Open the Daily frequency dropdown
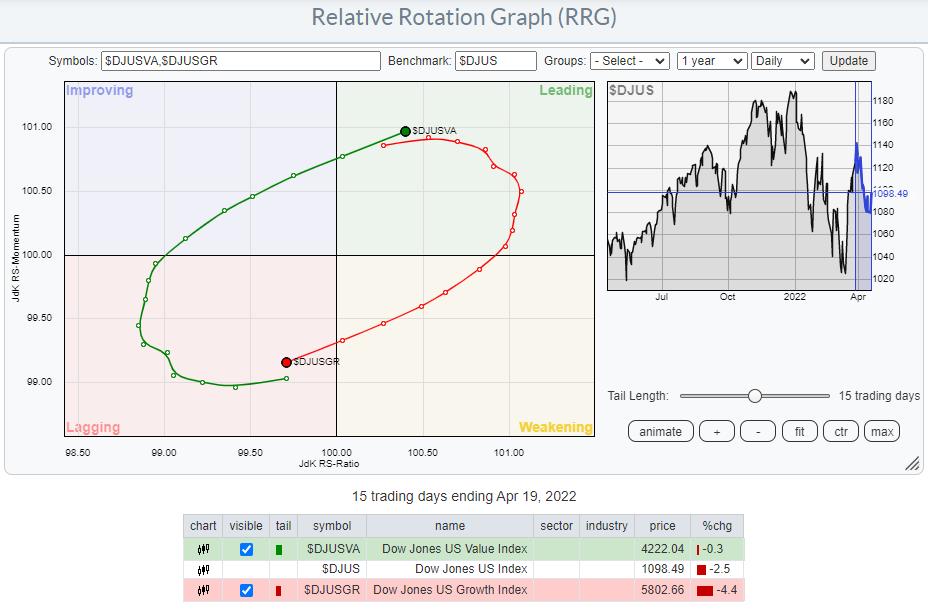Viewport: 928px width, 609px height. 782,61
